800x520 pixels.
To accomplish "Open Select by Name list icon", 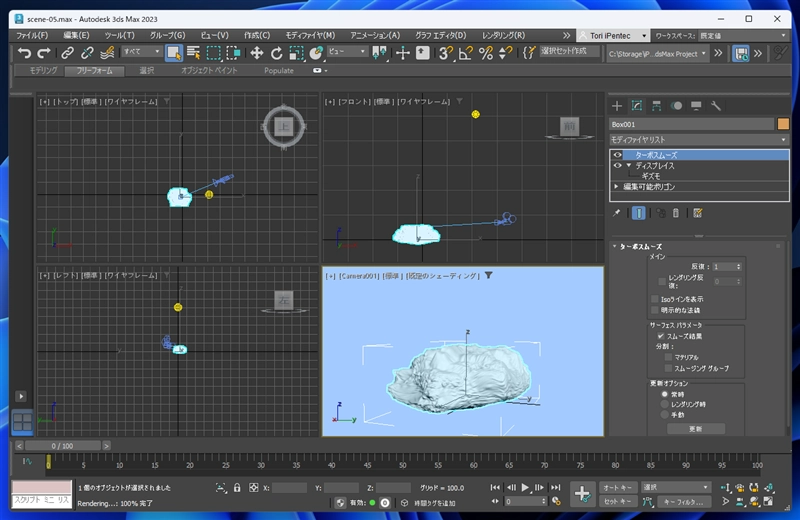I will (193, 53).
